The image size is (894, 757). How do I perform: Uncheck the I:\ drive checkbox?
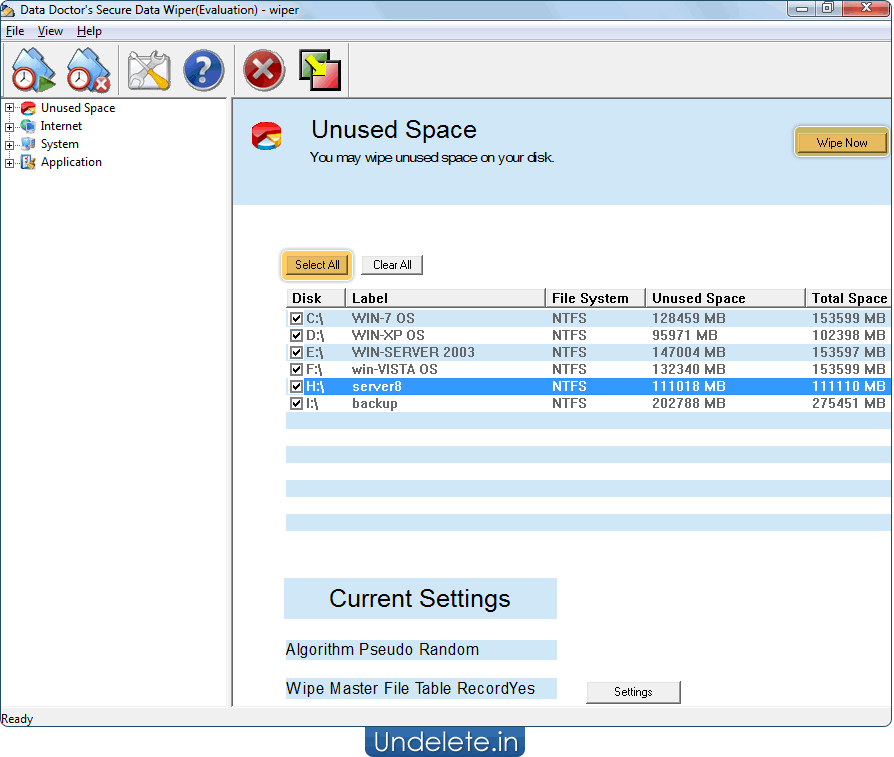(x=296, y=404)
